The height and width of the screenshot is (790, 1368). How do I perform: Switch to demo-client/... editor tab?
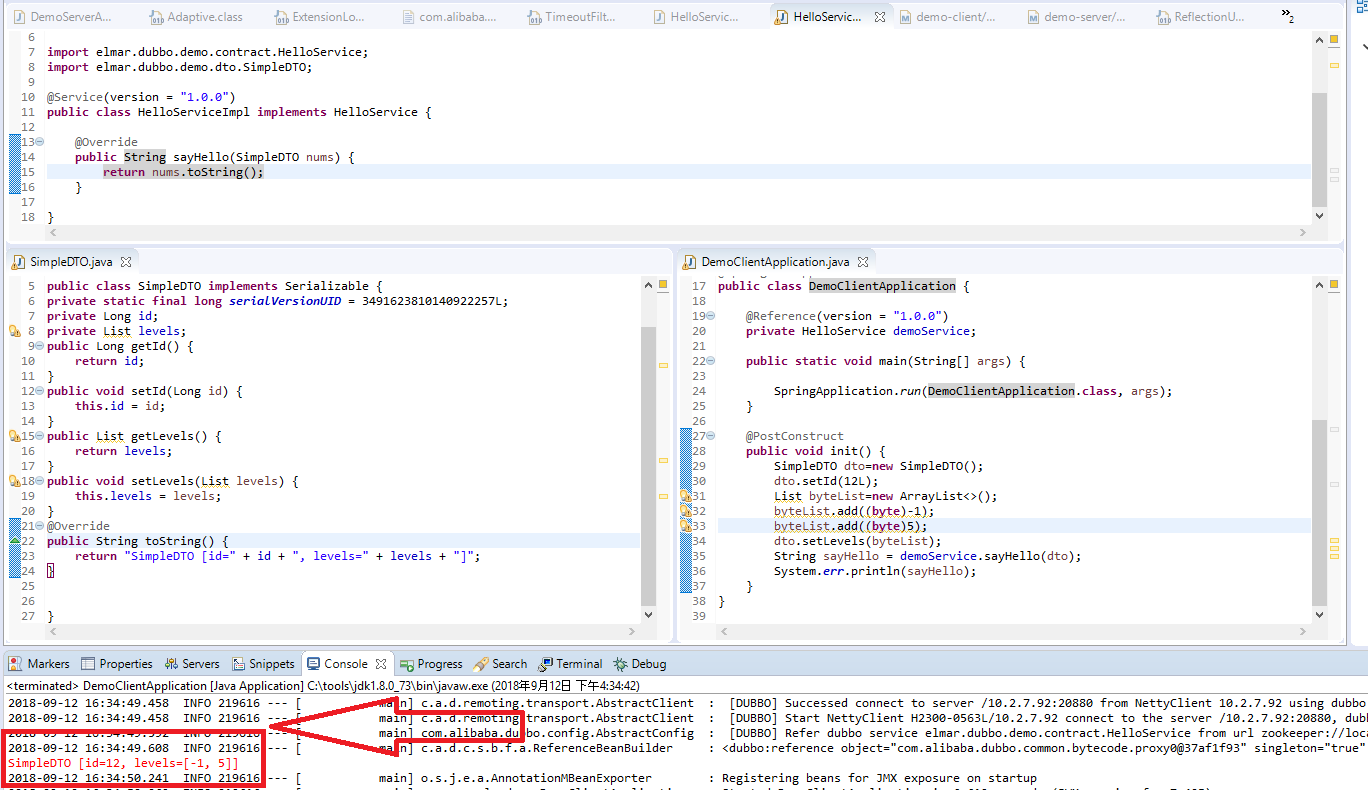[948, 17]
